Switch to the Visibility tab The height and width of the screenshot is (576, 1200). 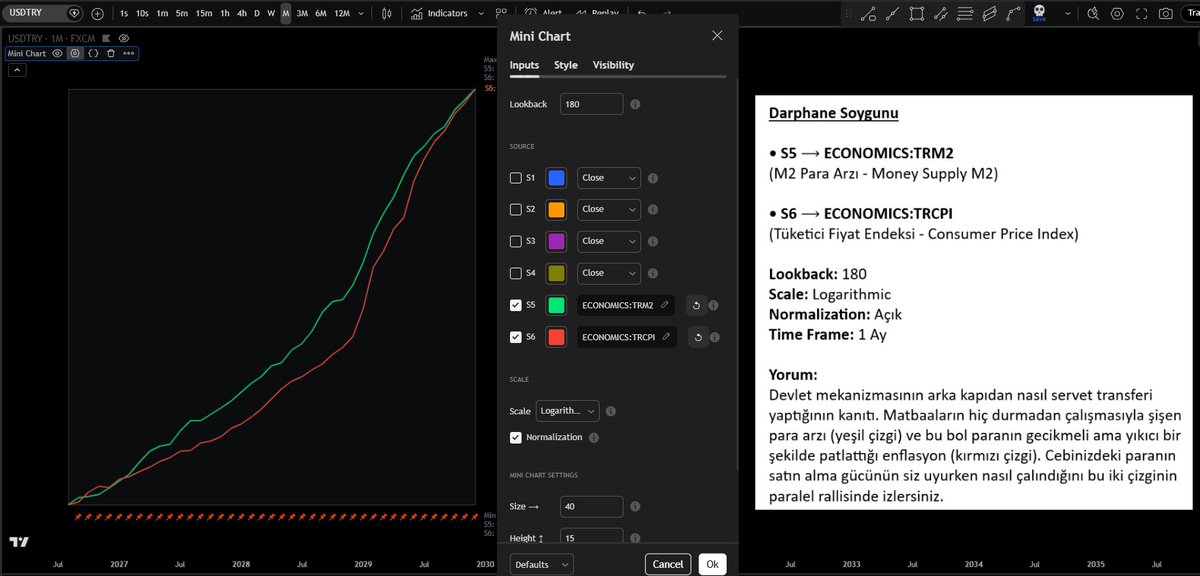tap(613, 65)
